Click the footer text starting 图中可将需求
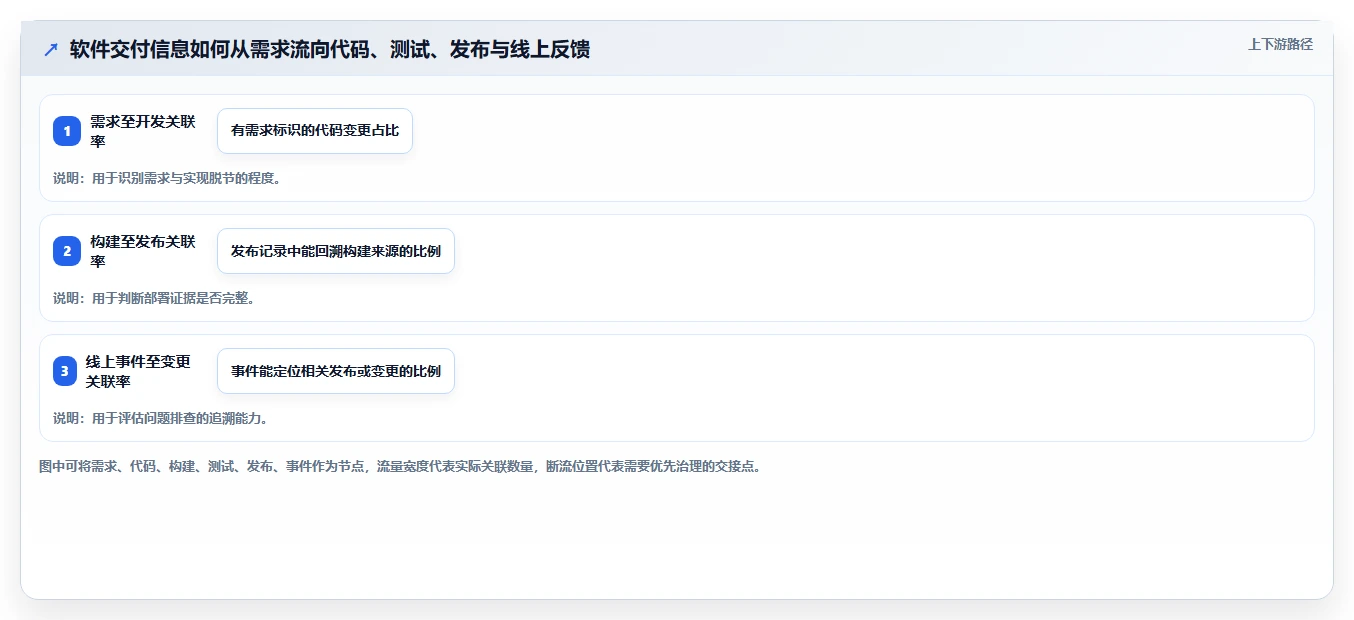 point(400,466)
